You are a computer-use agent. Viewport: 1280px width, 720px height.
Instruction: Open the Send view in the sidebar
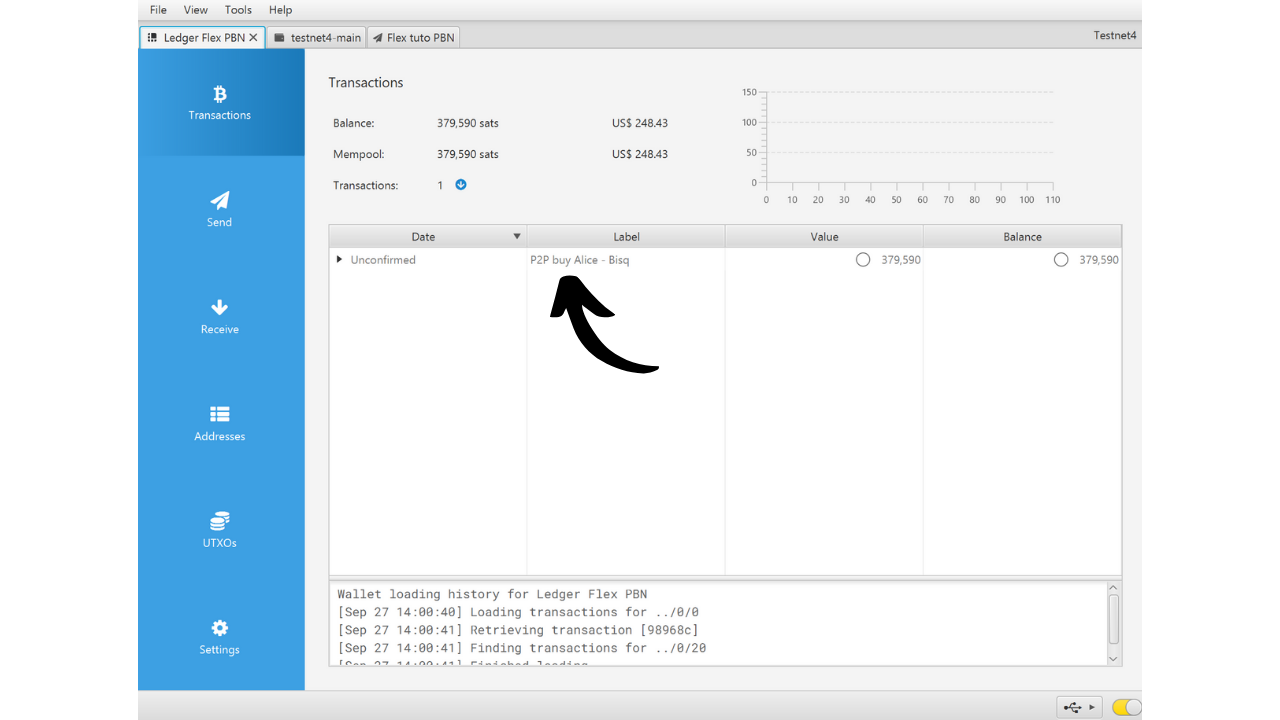220,209
